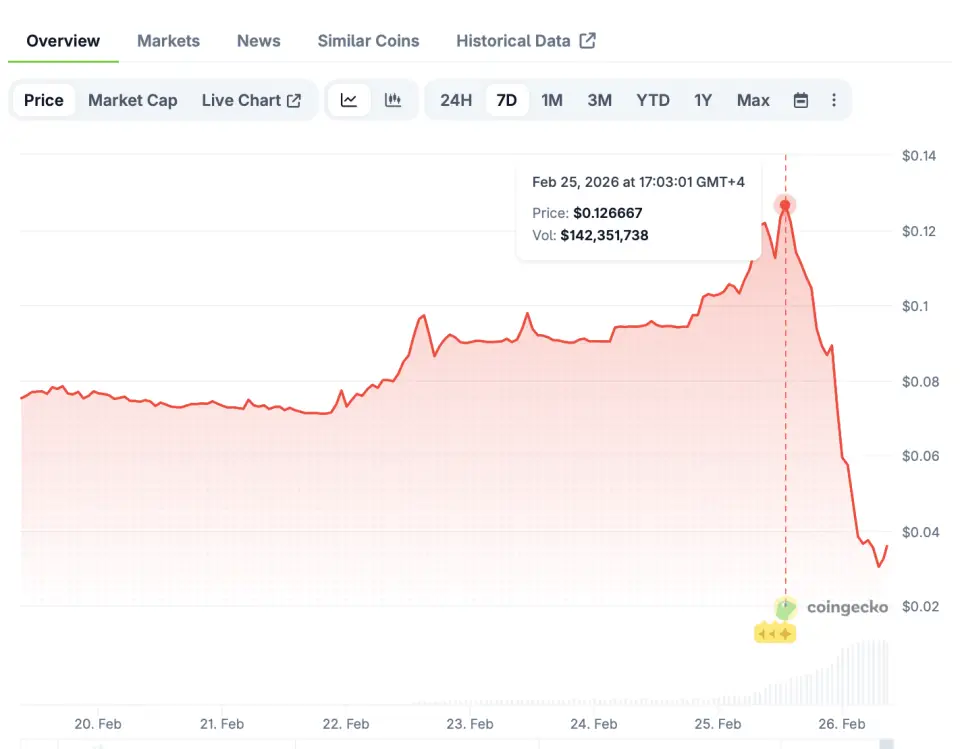The width and height of the screenshot is (960, 749).
Task: Switch the chart to Market Cap view
Action: pos(132,100)
